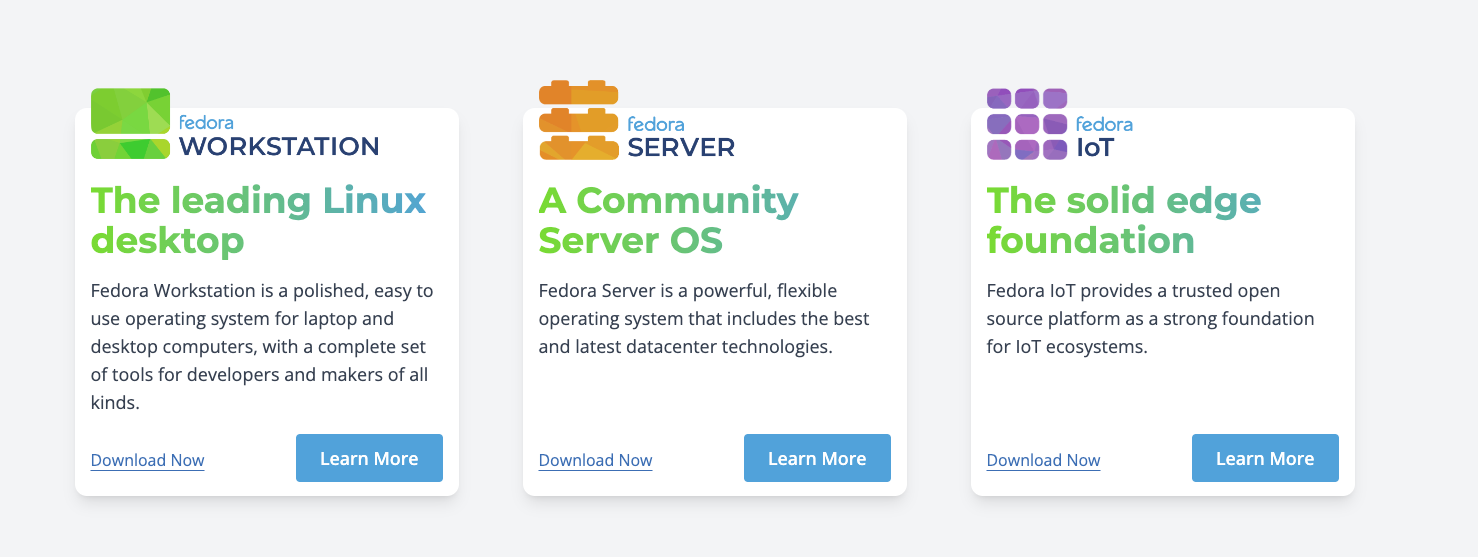Learn more about Fedora IoT
Screen dimensions: 1478x557
pos(1265,458)
